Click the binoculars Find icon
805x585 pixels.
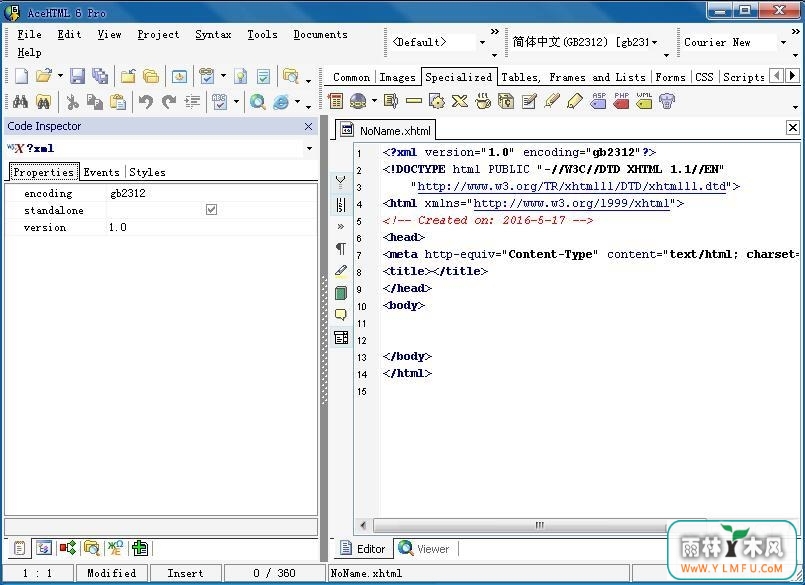[x=20, y=102]
